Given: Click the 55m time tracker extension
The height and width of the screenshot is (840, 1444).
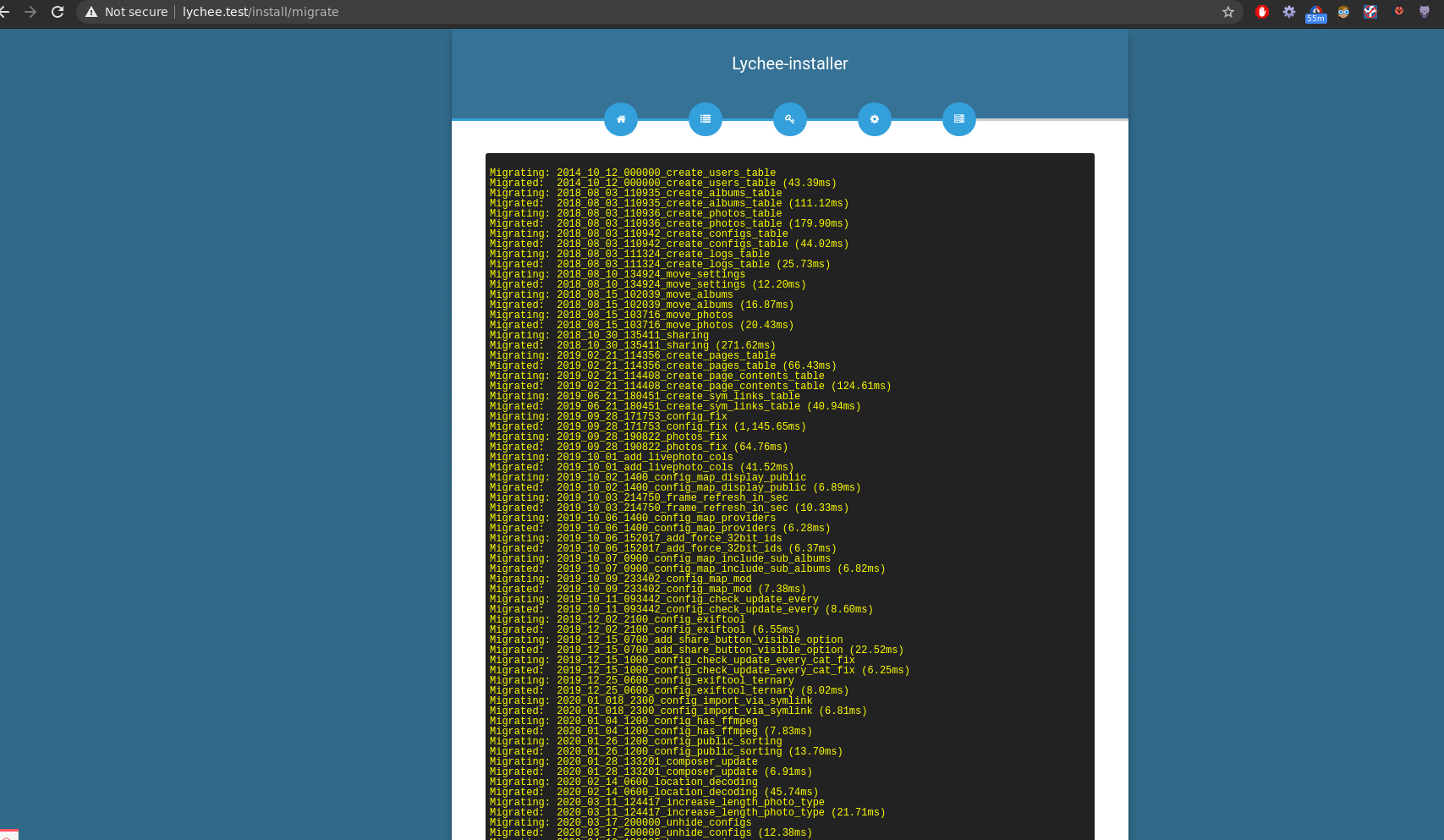Looking at the screenshot, I should (1316, 12).
